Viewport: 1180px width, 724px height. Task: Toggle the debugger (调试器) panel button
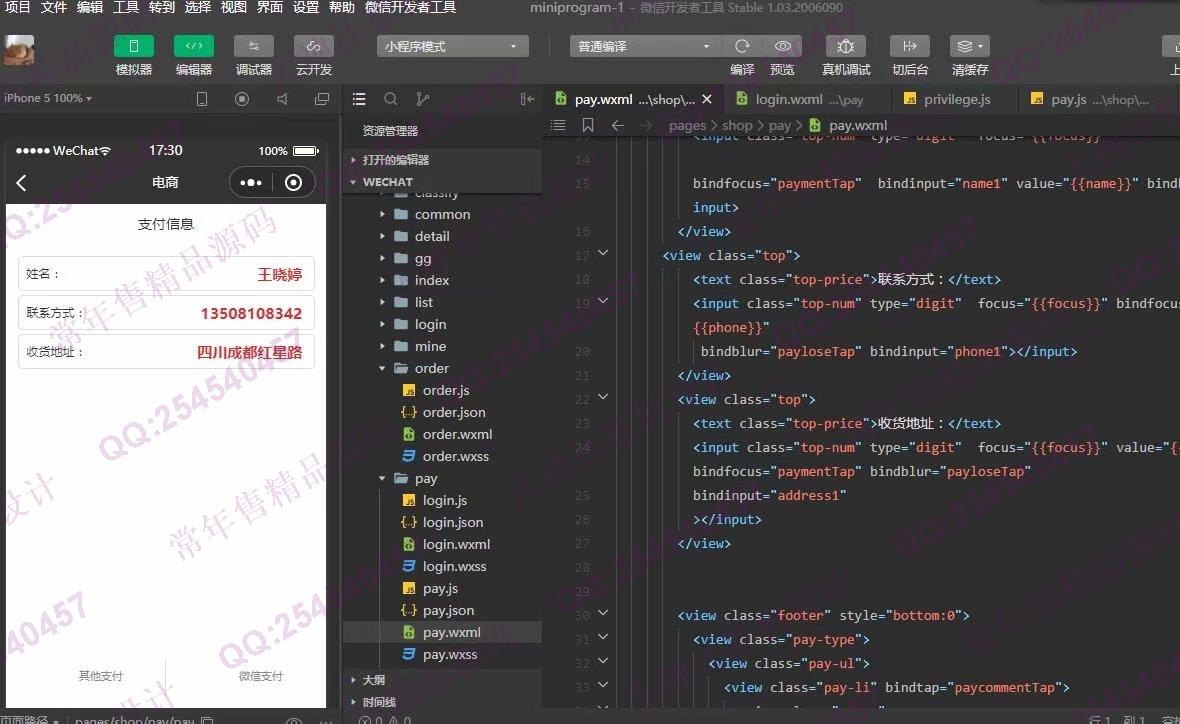click(x=254, y=47)
